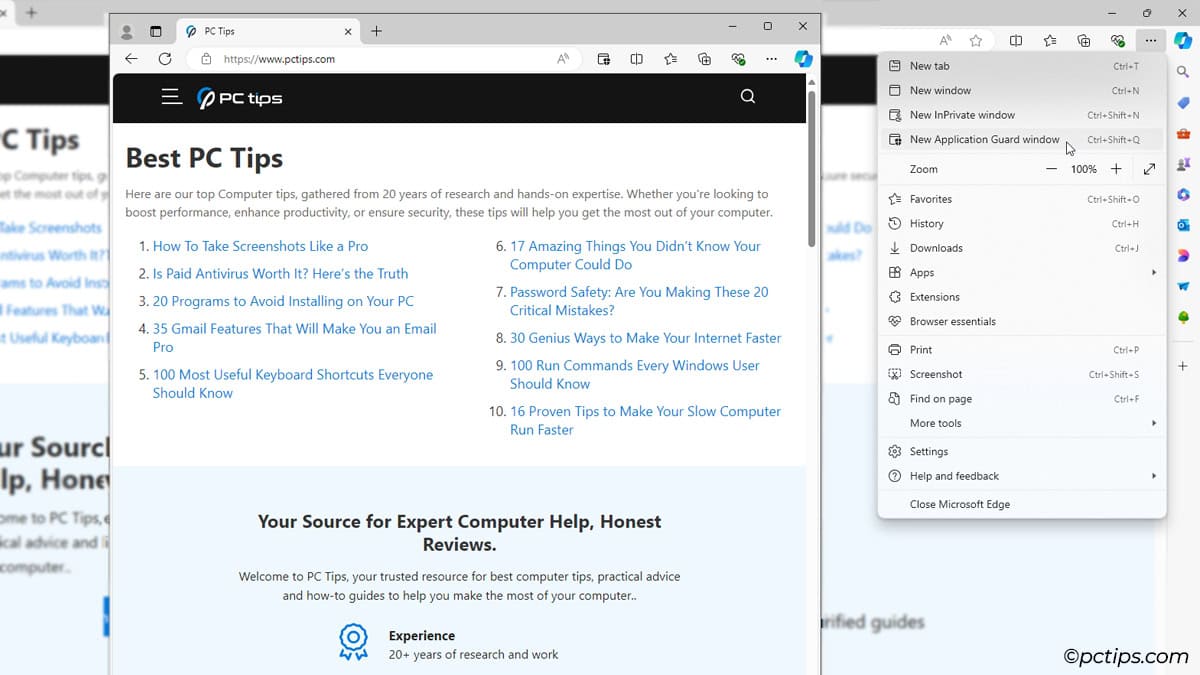Choose New InPrivate window
Screen dimensions: 1200x675
click(1022, 115)
